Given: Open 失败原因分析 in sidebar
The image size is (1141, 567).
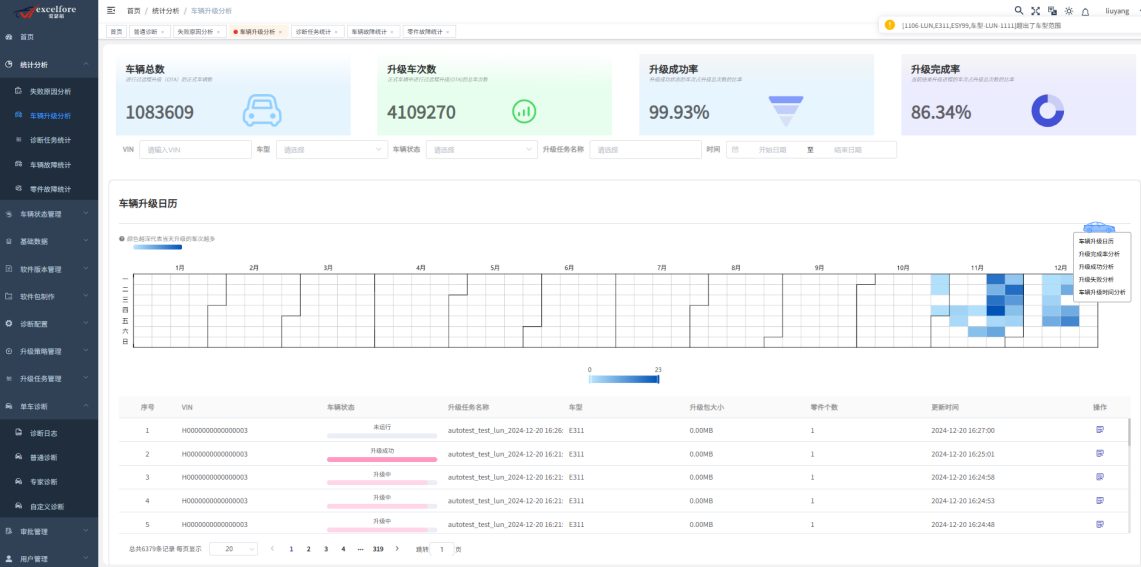Looking at the screenshot, I should [x=49, y=92].
